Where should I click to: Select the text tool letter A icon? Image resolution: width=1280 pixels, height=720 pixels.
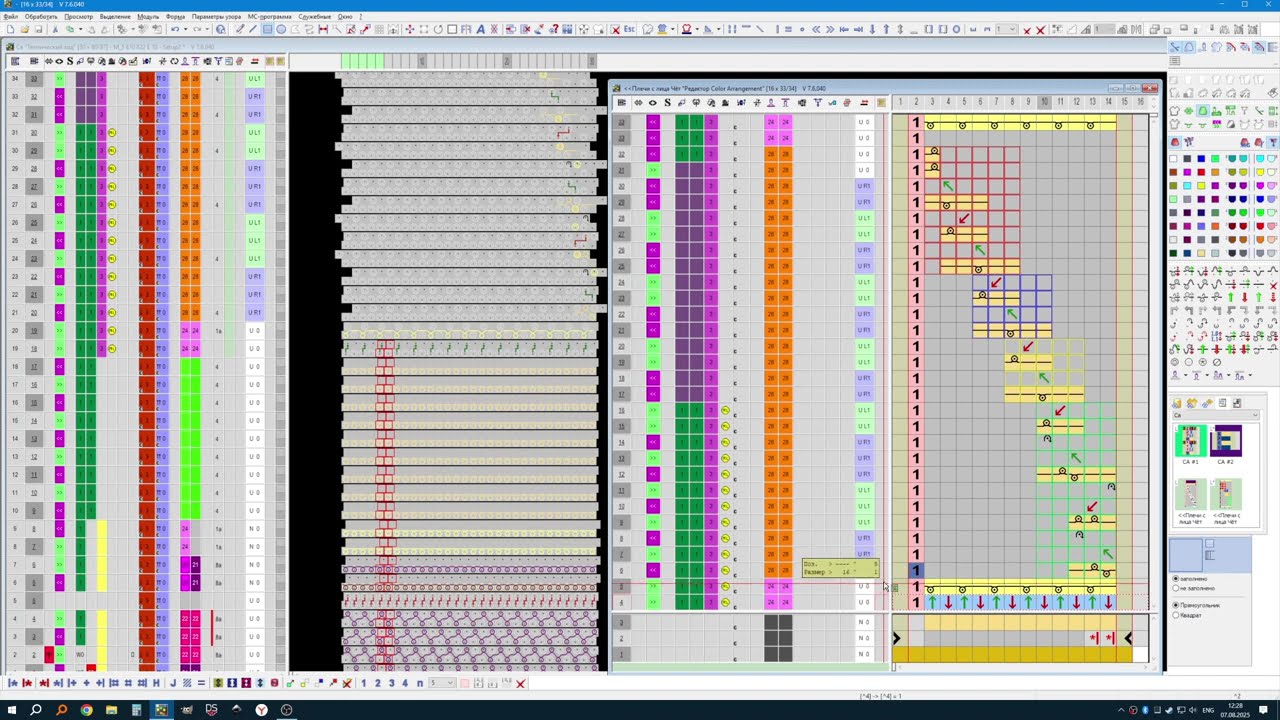tap(481, 29)
